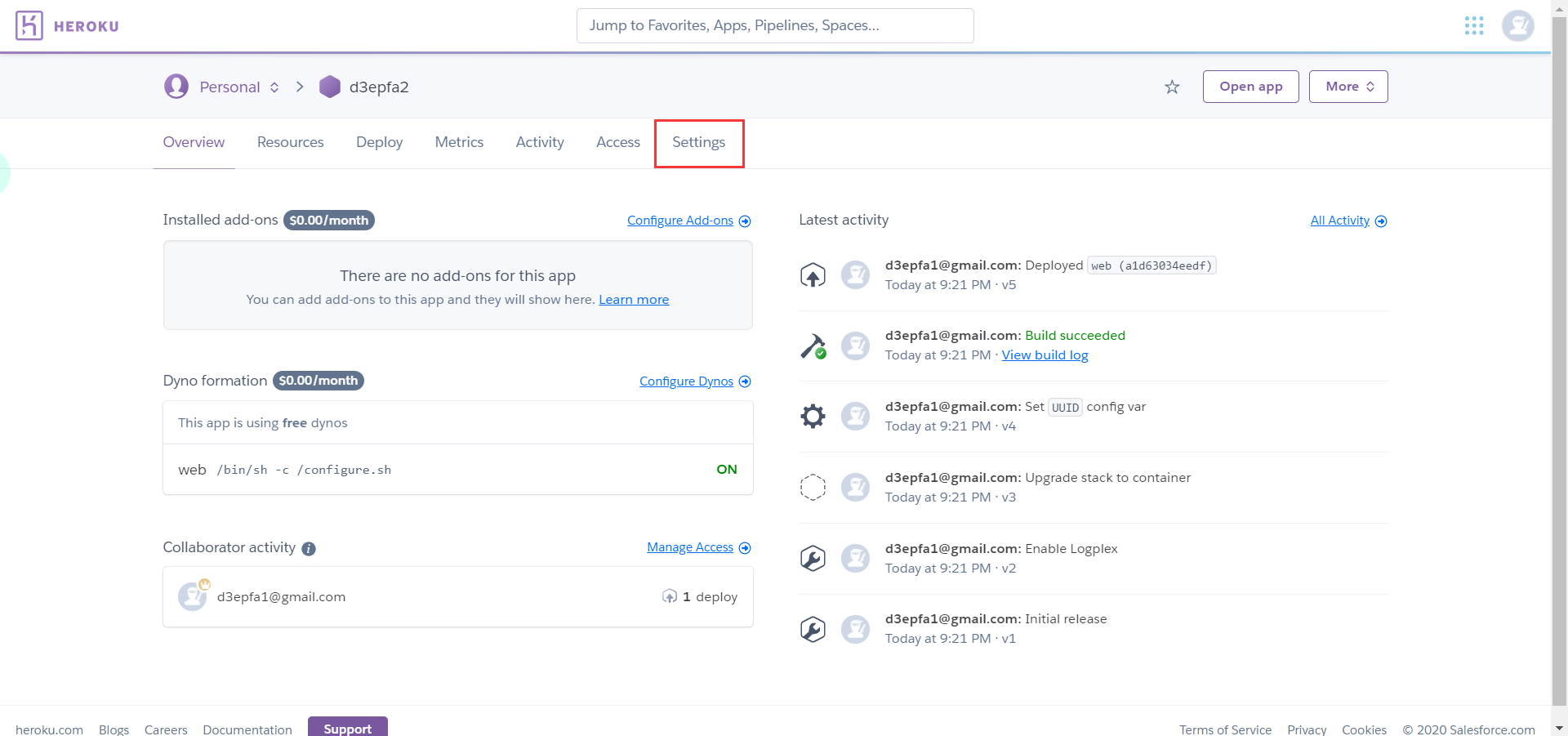Open the View build log link

pos(1045,355)
